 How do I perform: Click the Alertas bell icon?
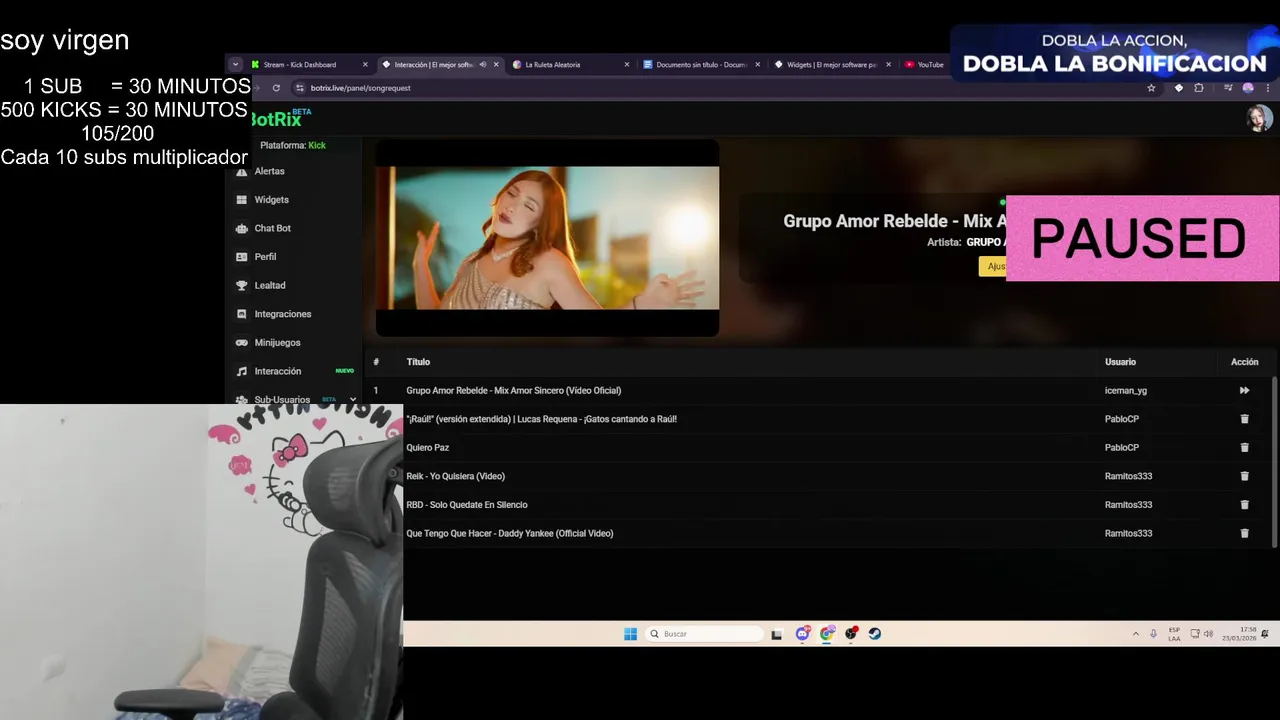point(241,171)
